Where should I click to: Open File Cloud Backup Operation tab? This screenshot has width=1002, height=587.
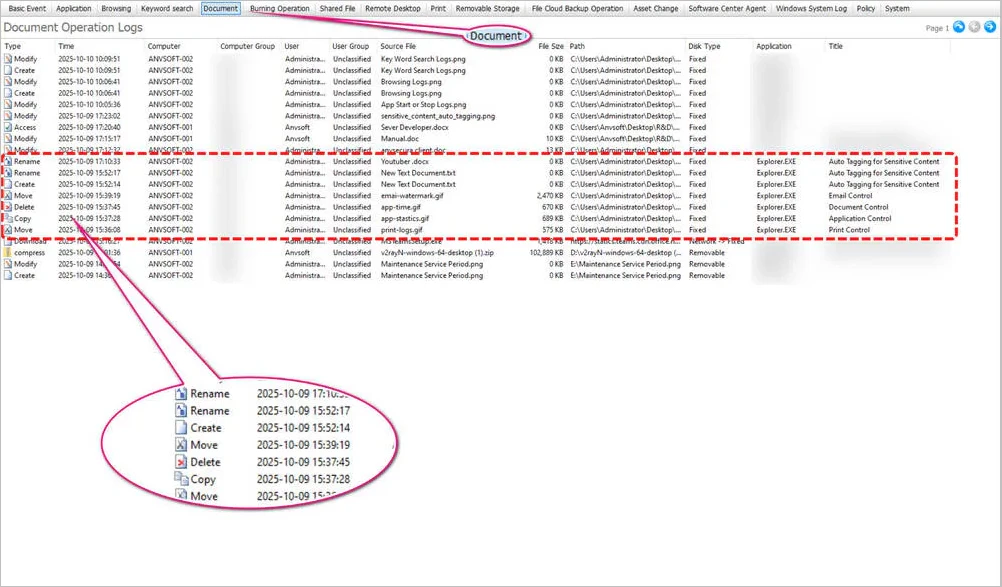click(577, 8)
